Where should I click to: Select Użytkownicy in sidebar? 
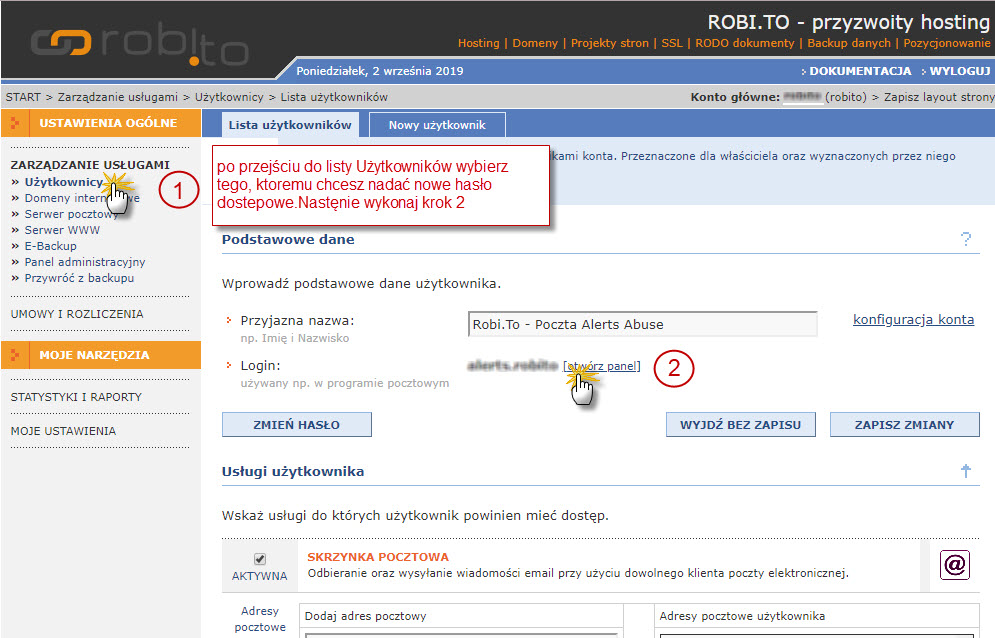[63, 182]
